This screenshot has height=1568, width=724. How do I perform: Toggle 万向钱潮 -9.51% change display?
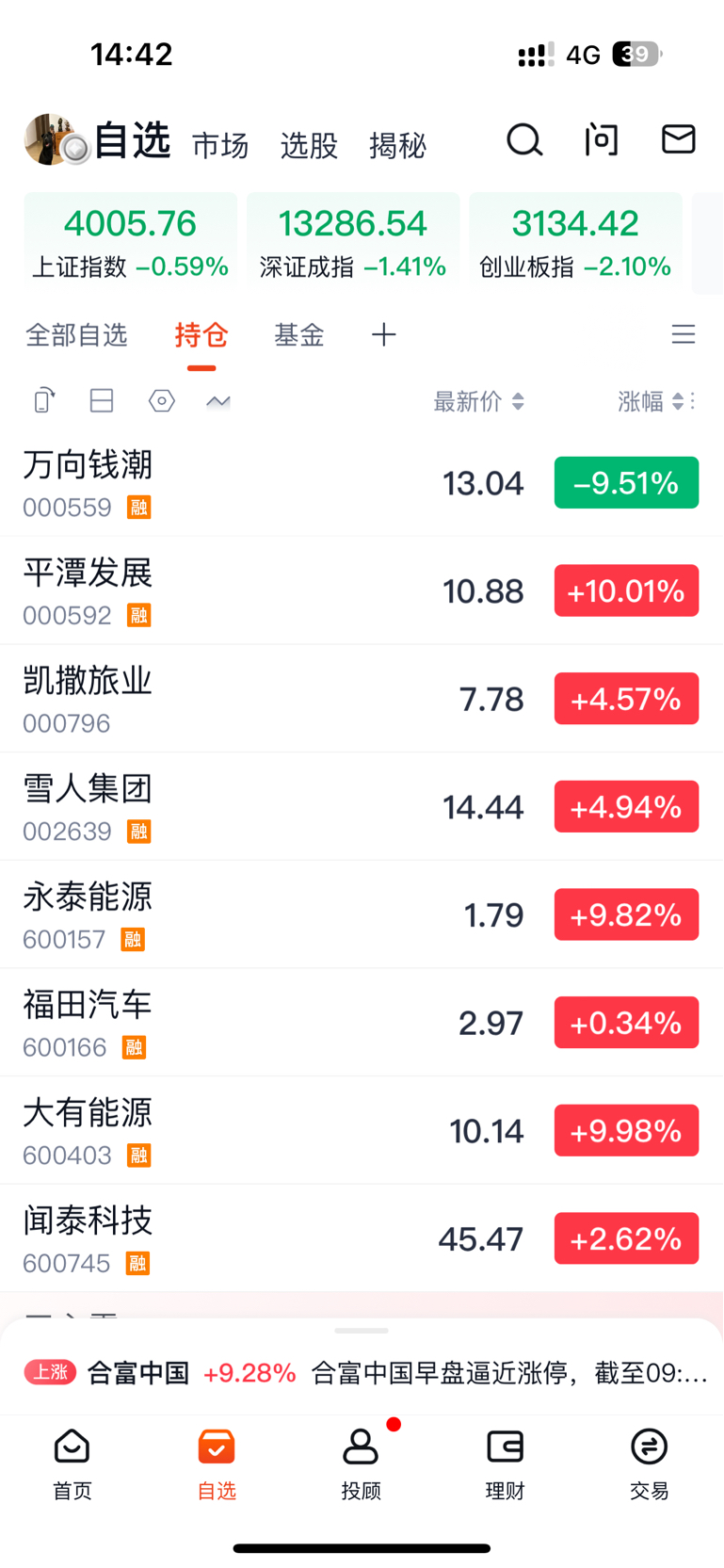click(x=626, y=483)
